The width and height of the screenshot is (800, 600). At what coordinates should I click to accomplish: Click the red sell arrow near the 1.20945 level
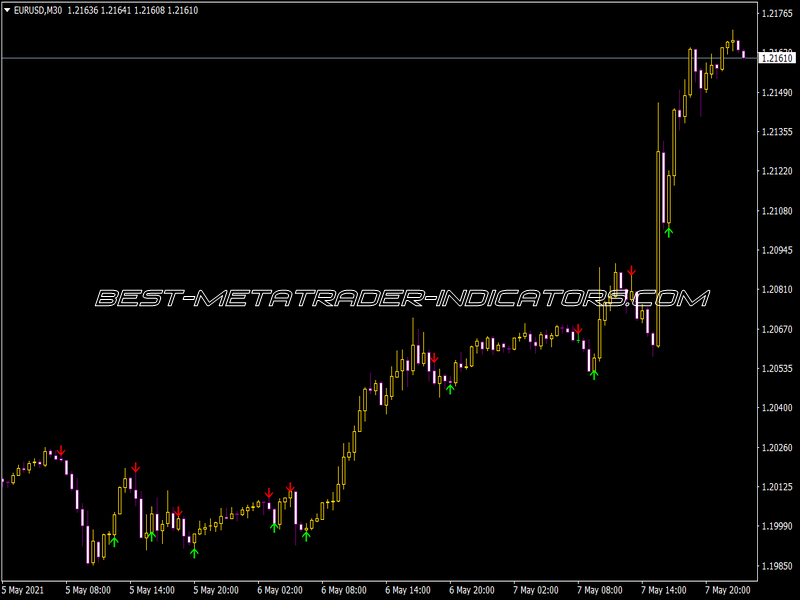click(x=632, y=270)
